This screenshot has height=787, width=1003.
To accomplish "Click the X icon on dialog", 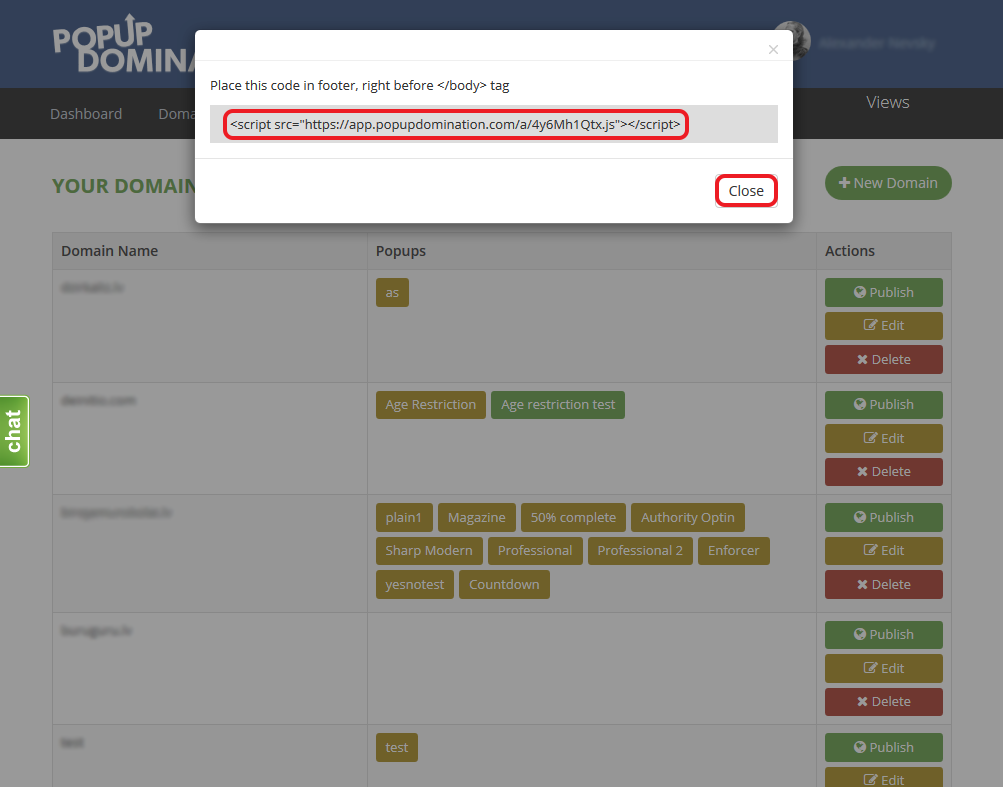I will pos(773,49).
